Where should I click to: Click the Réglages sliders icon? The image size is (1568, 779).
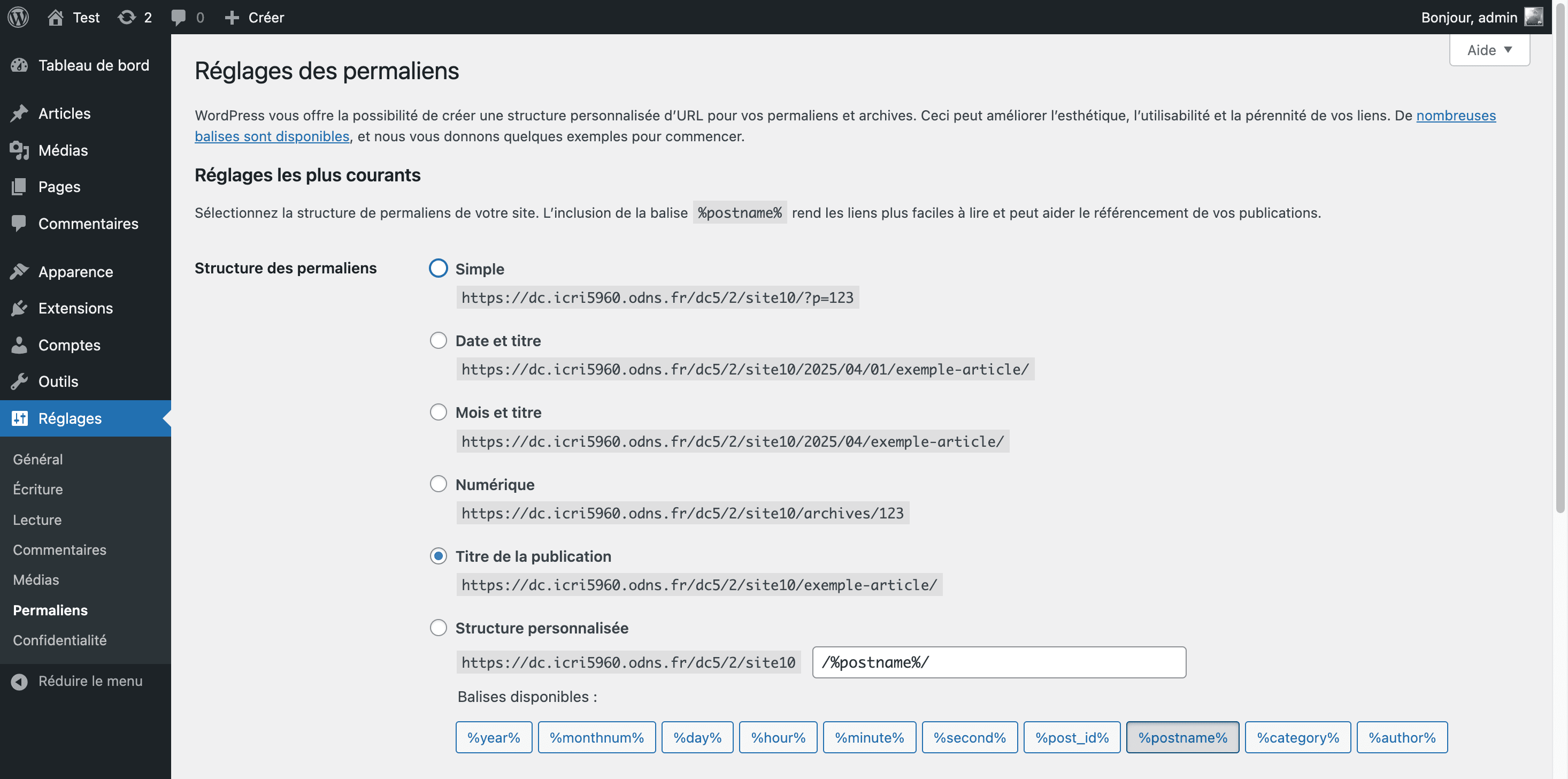point(19,418)
